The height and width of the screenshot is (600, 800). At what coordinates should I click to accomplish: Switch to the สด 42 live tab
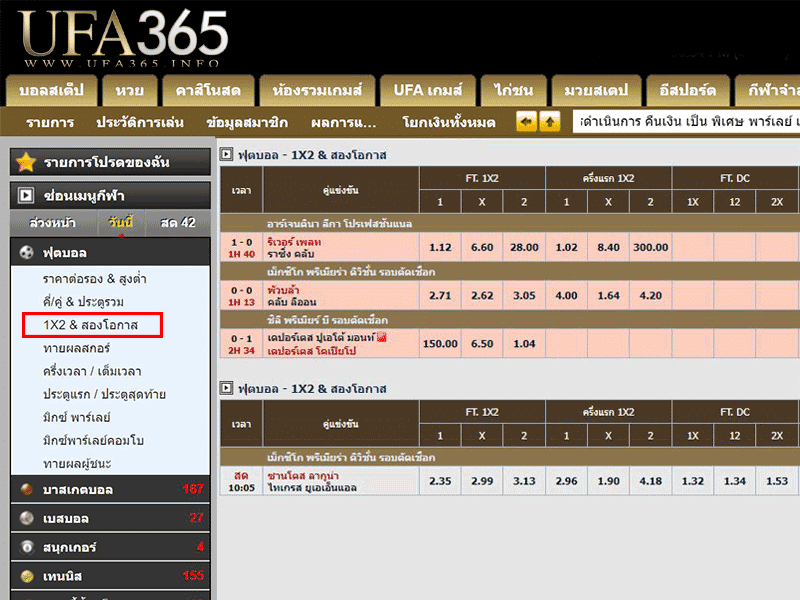178,223
